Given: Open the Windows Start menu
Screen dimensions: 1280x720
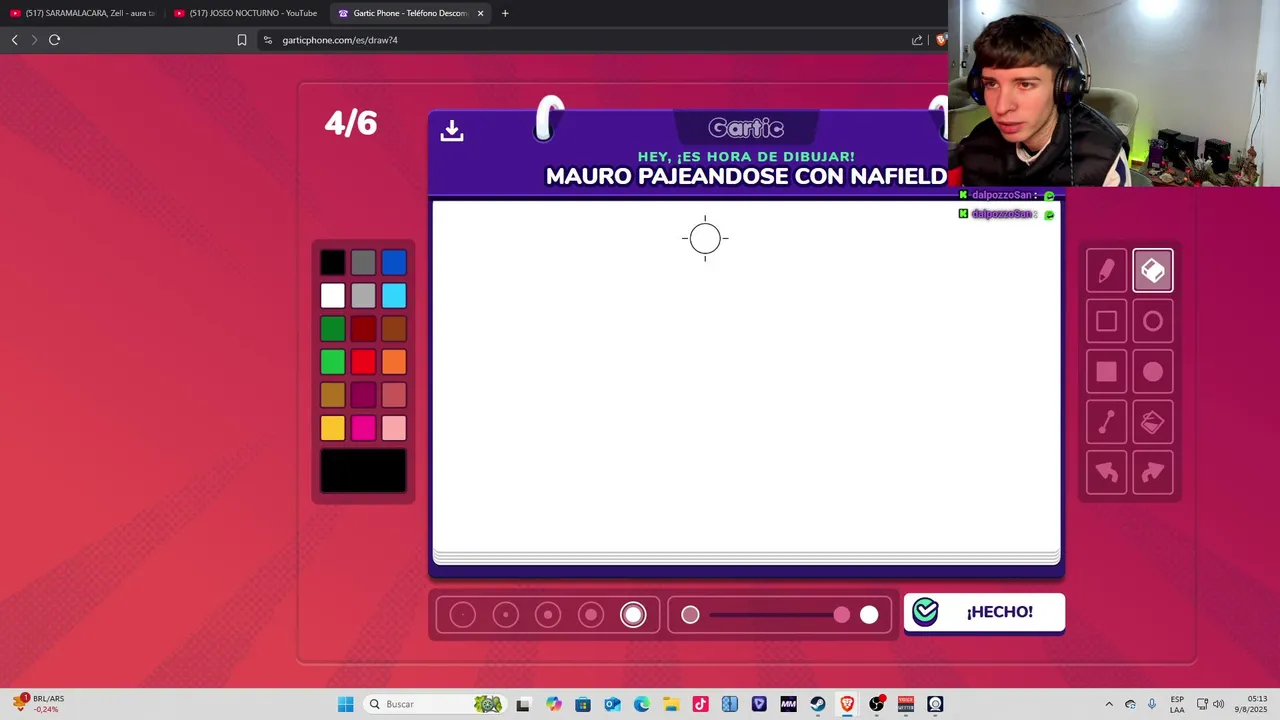Looking at the screenshot, I should 346,704.
